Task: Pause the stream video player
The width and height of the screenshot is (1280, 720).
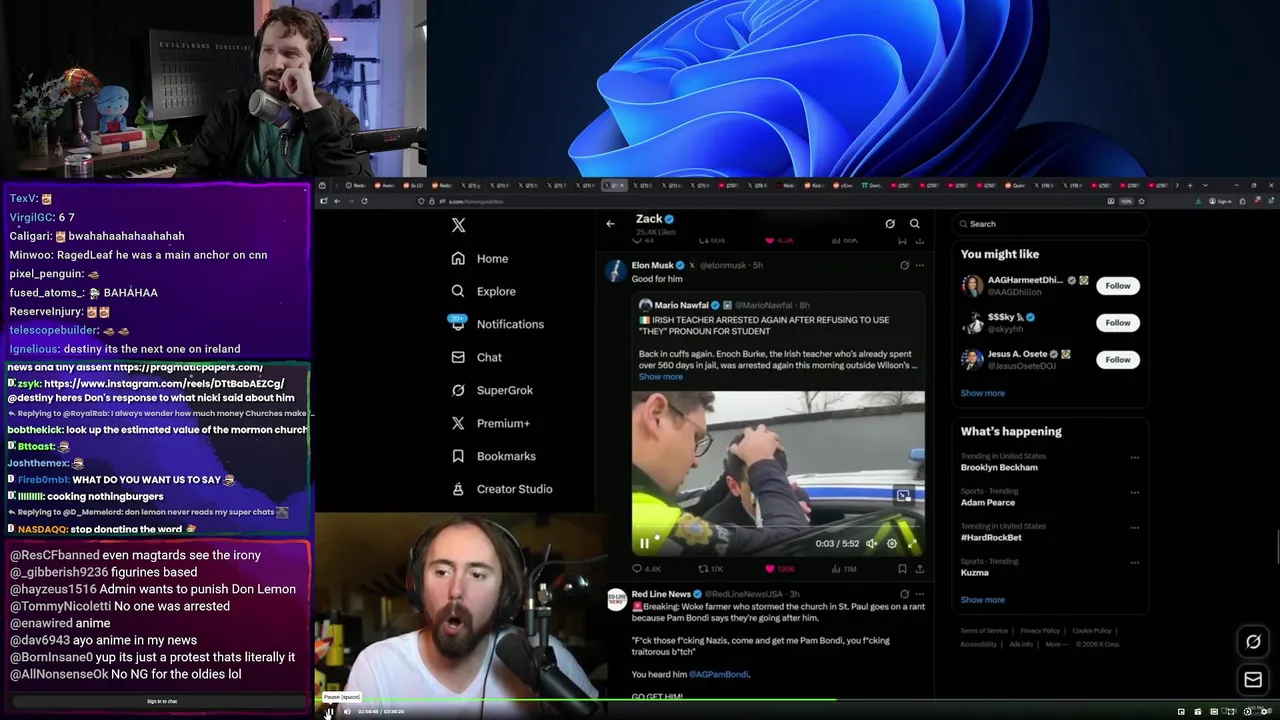Action: pyautogui.click(x=329, y=711)
